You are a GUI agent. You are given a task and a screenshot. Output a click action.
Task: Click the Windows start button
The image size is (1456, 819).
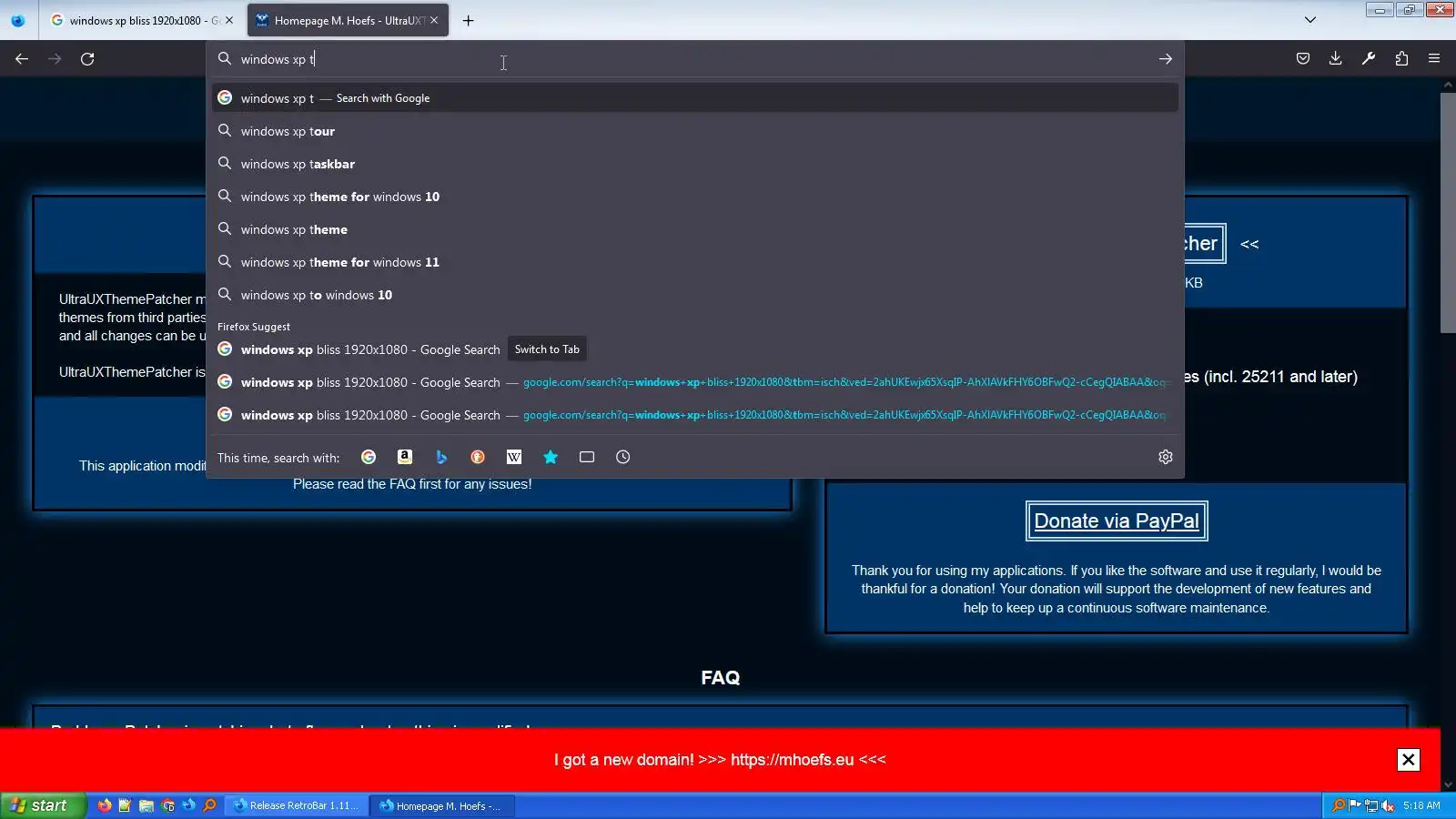pos(43,805)
